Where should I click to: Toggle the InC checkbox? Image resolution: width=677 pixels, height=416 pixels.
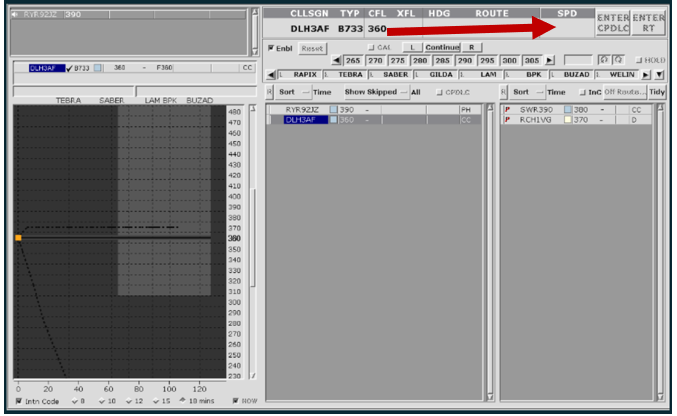click(582, 92)
